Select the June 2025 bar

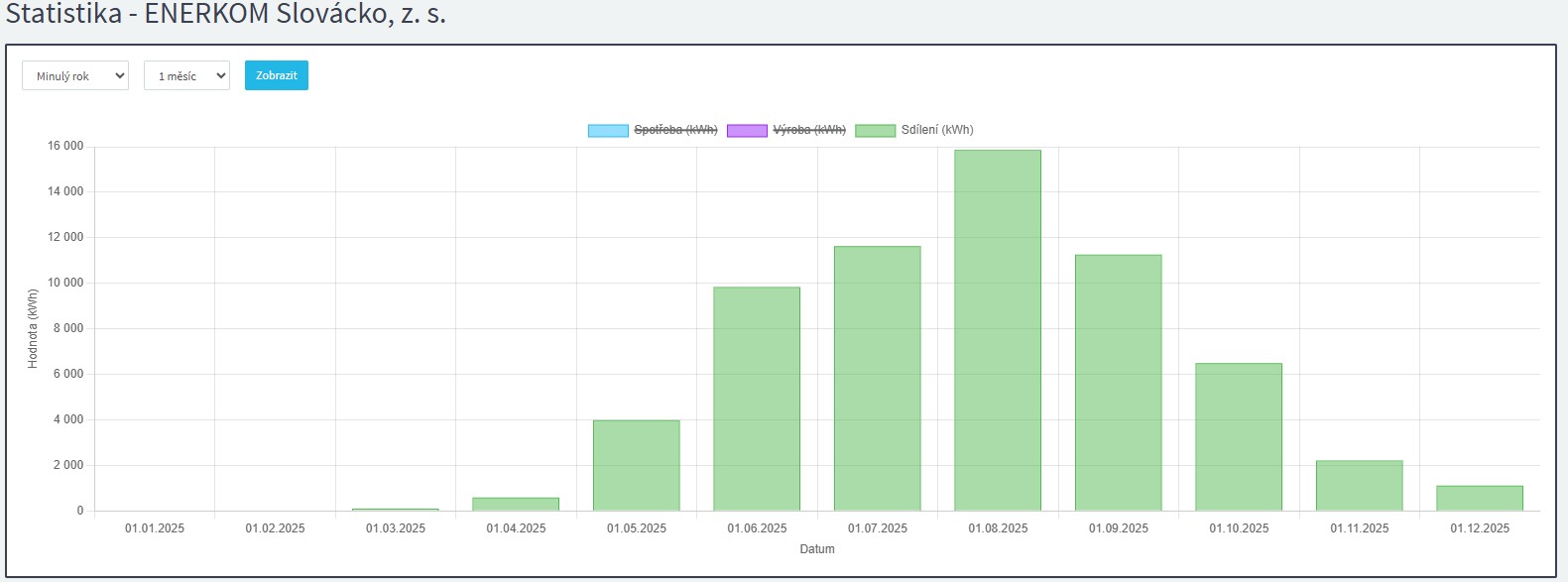[x=757, y=399]
